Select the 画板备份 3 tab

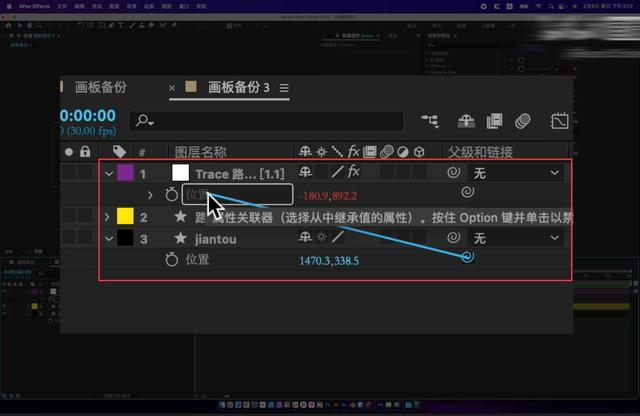(238, 87)
